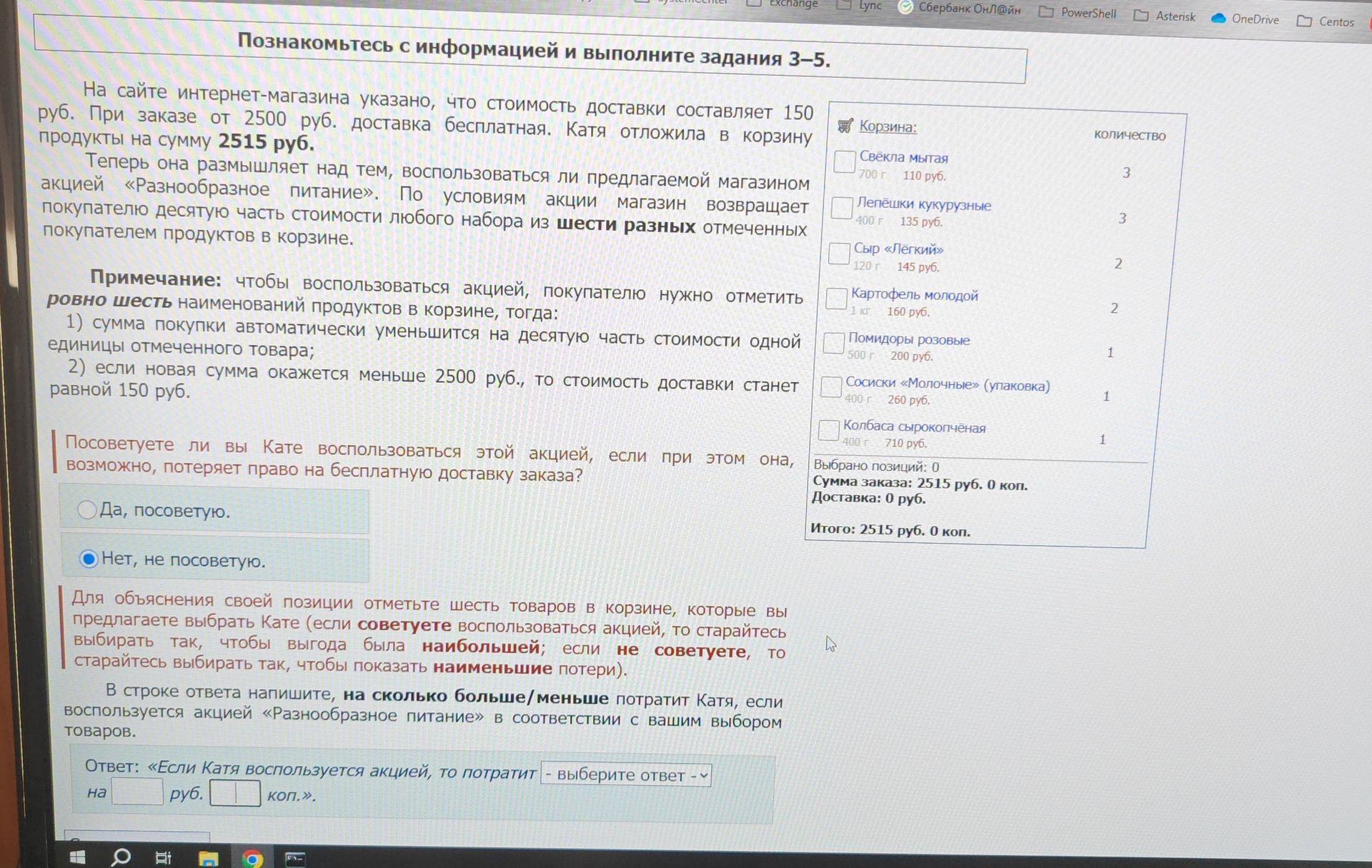Open Task View on the taskbar
1372x868 pixels.
click(164, 858)
